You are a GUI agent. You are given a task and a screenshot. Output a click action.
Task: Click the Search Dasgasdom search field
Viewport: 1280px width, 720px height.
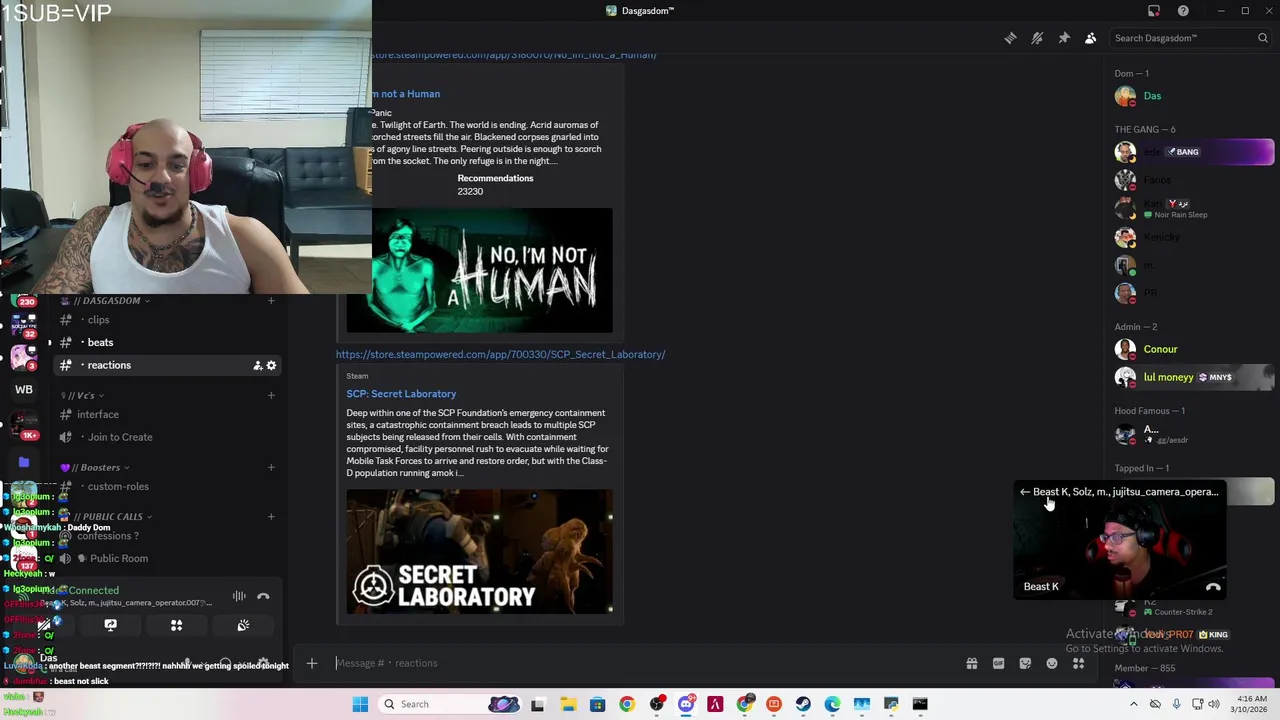1190,38
